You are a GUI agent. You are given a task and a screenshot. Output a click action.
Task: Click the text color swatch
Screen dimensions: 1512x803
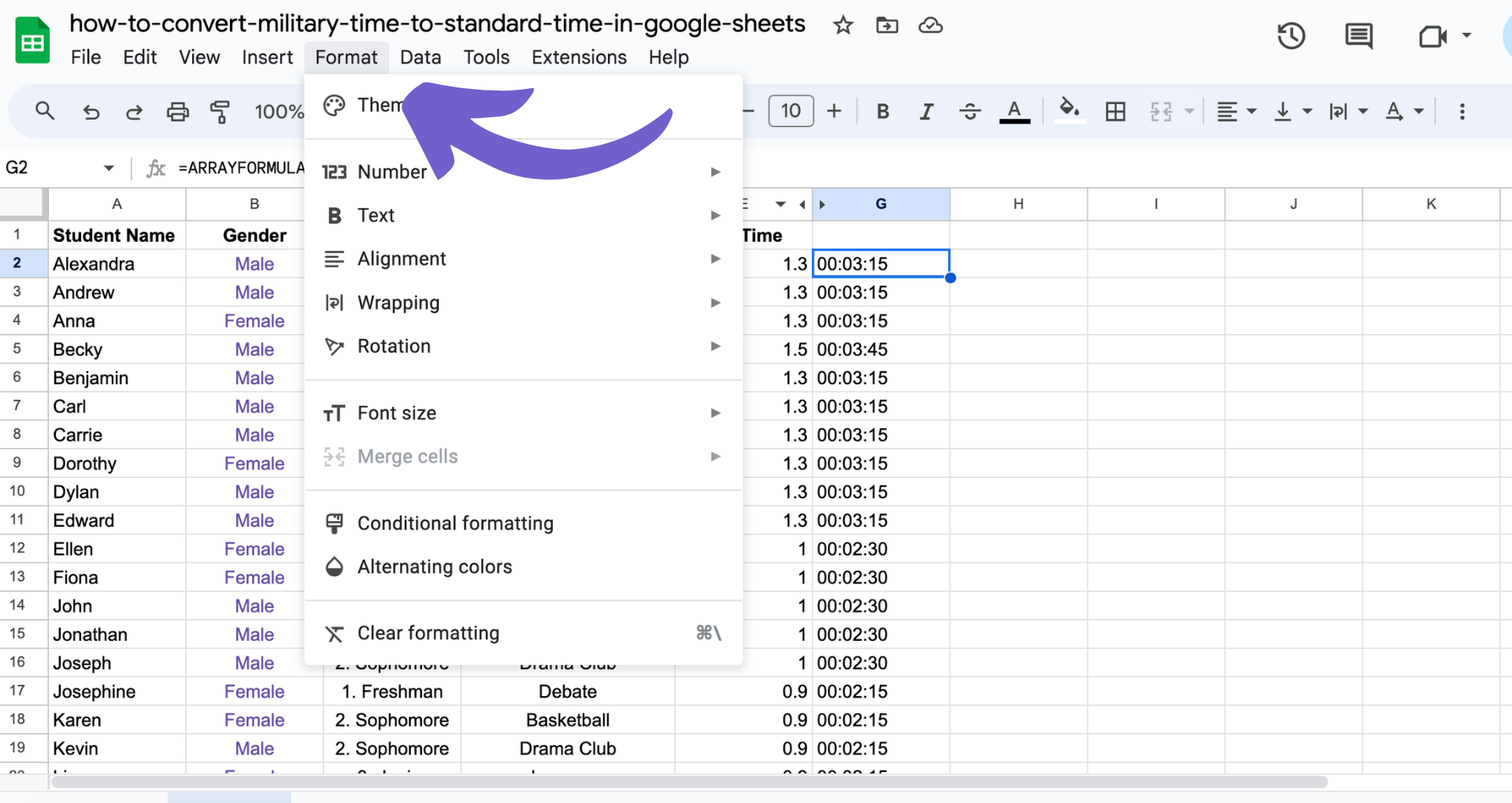point(1014,111)
